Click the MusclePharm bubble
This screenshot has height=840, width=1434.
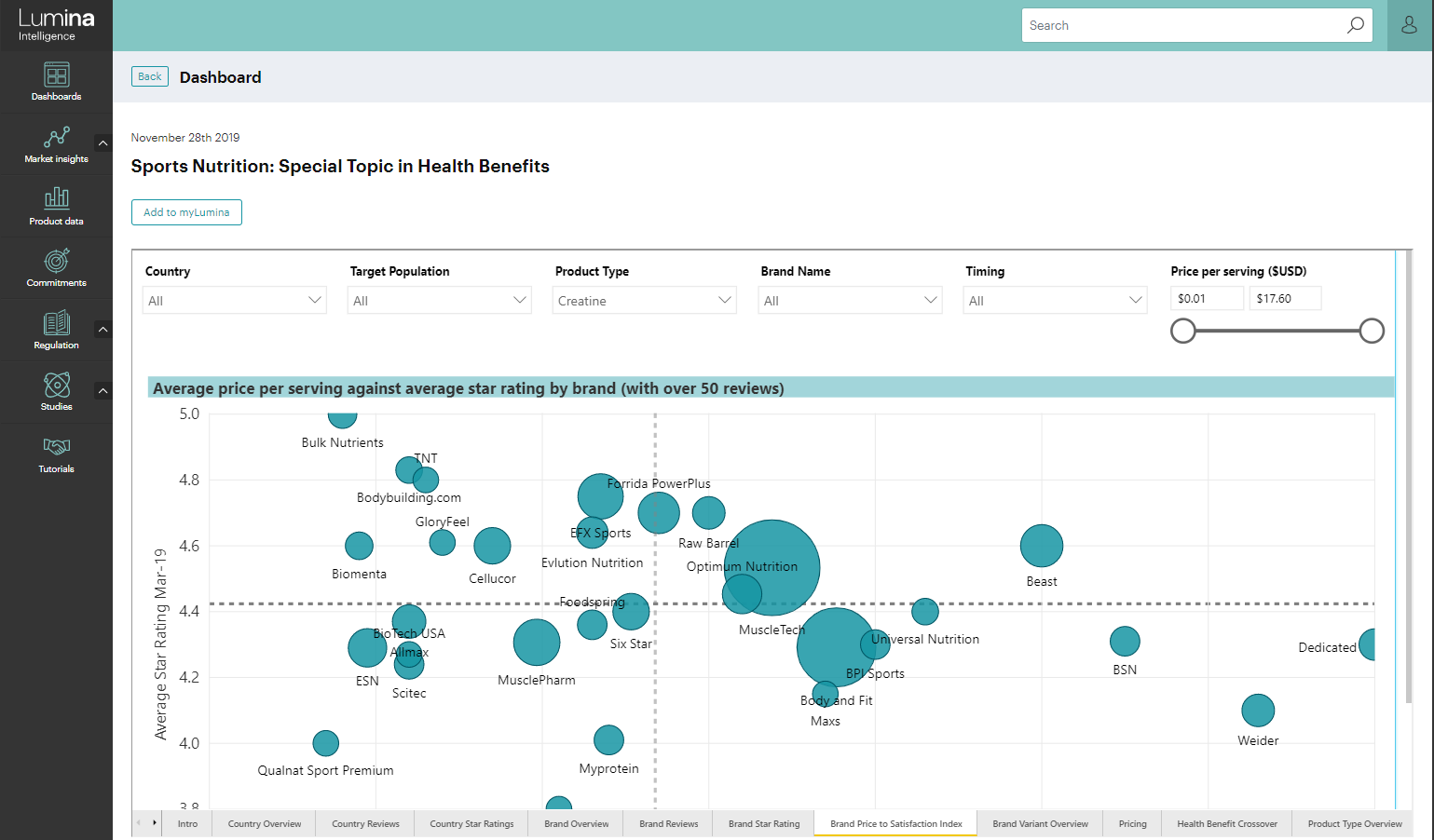[x=537, y=643]
